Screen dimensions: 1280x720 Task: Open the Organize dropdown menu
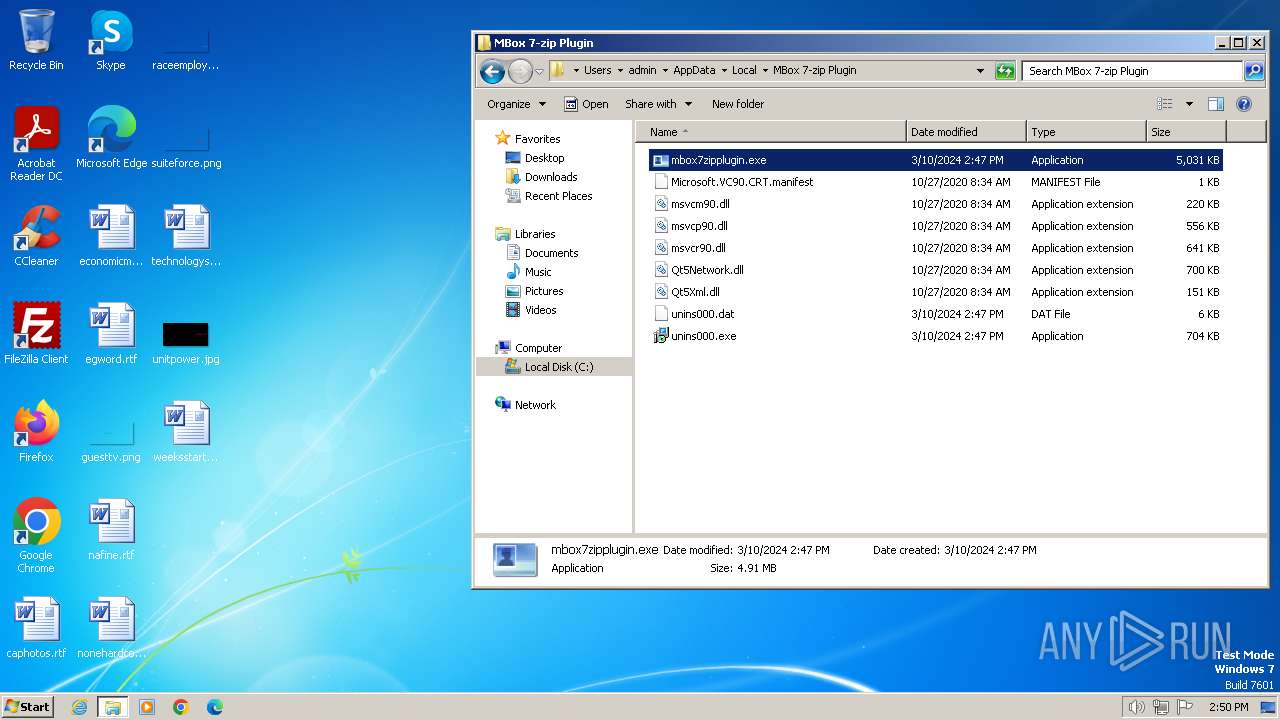516,104
